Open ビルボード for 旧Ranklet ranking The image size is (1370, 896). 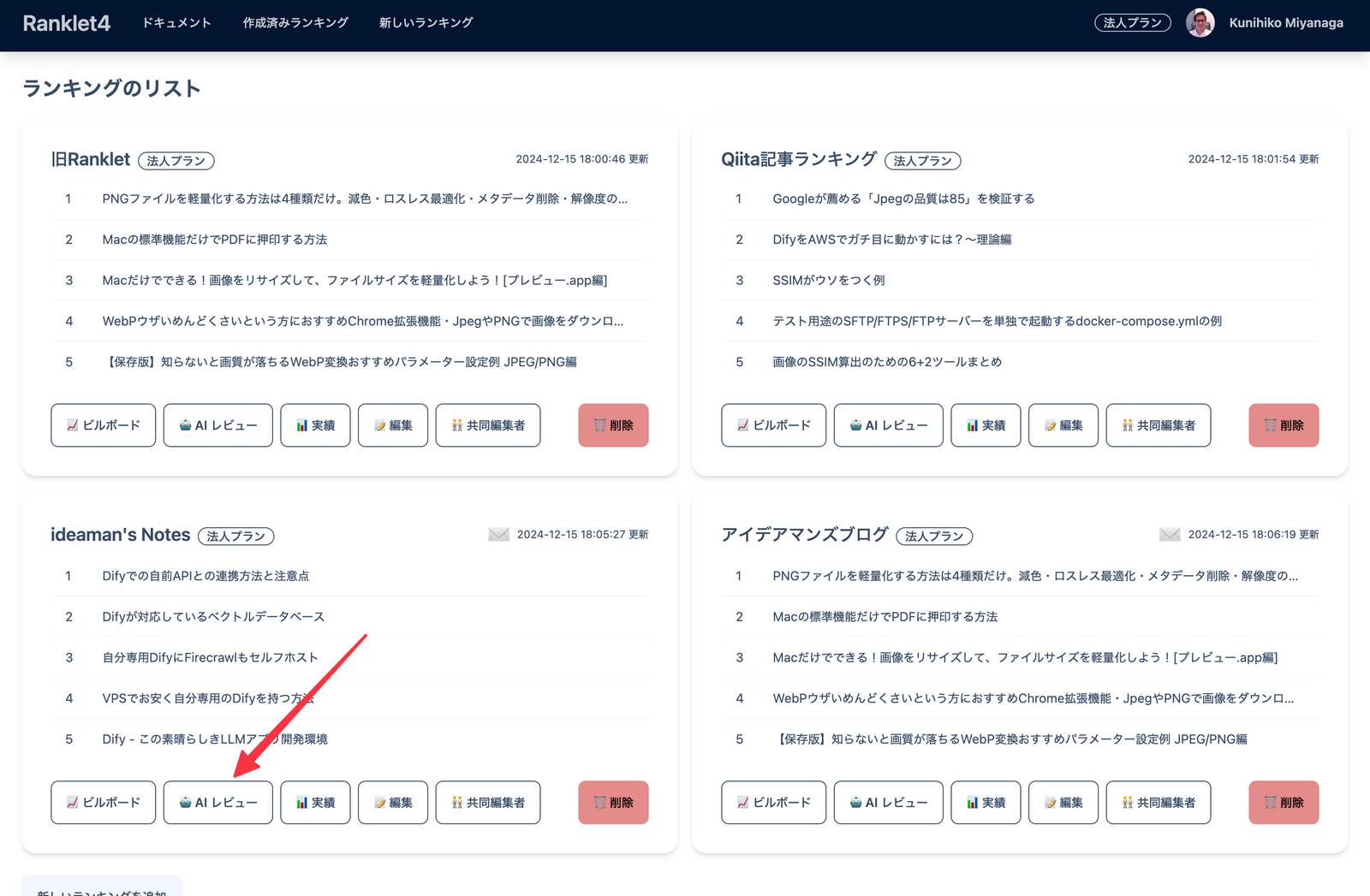[103, 425]
